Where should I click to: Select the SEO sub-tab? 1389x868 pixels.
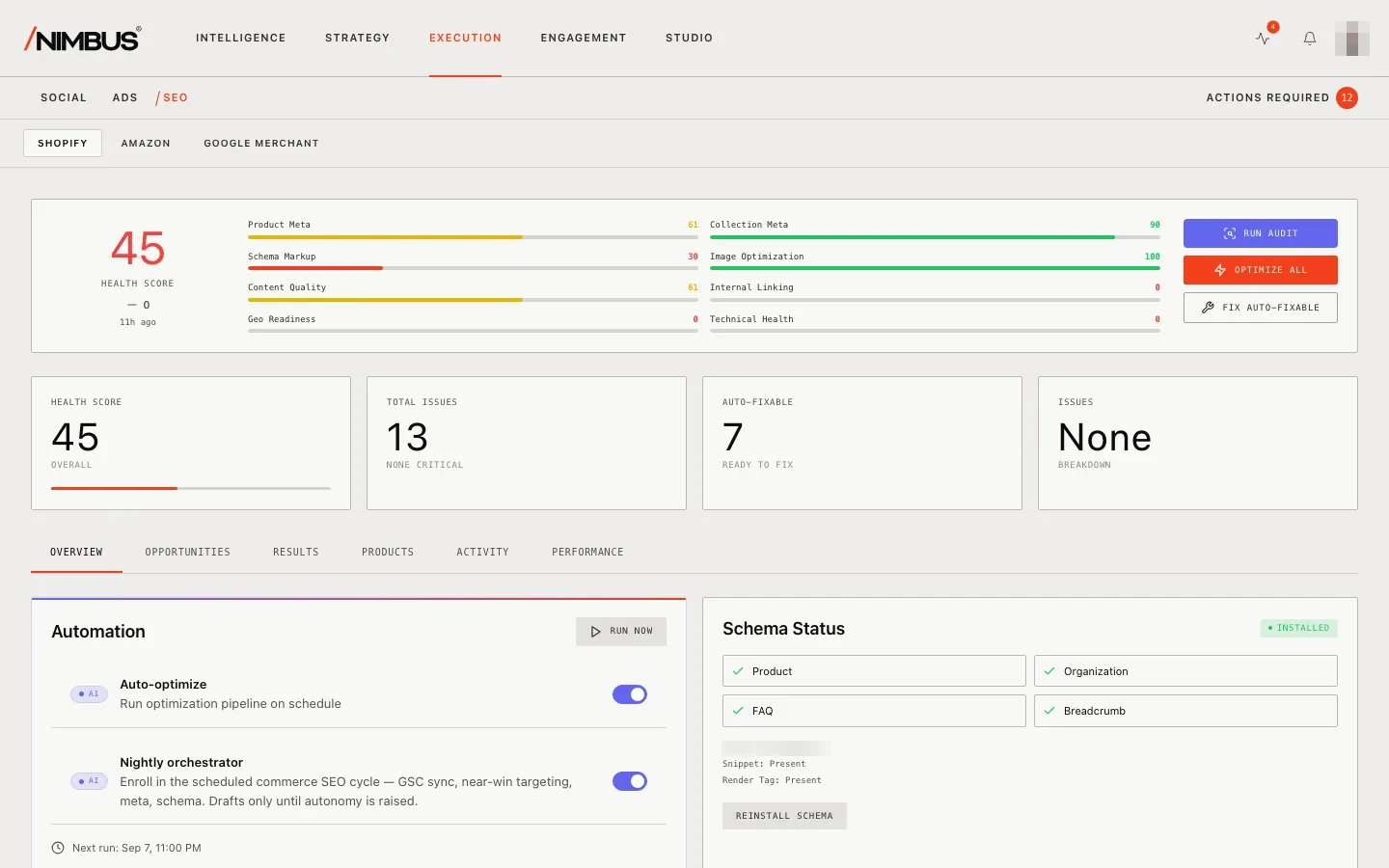click(x=173, y=97)
